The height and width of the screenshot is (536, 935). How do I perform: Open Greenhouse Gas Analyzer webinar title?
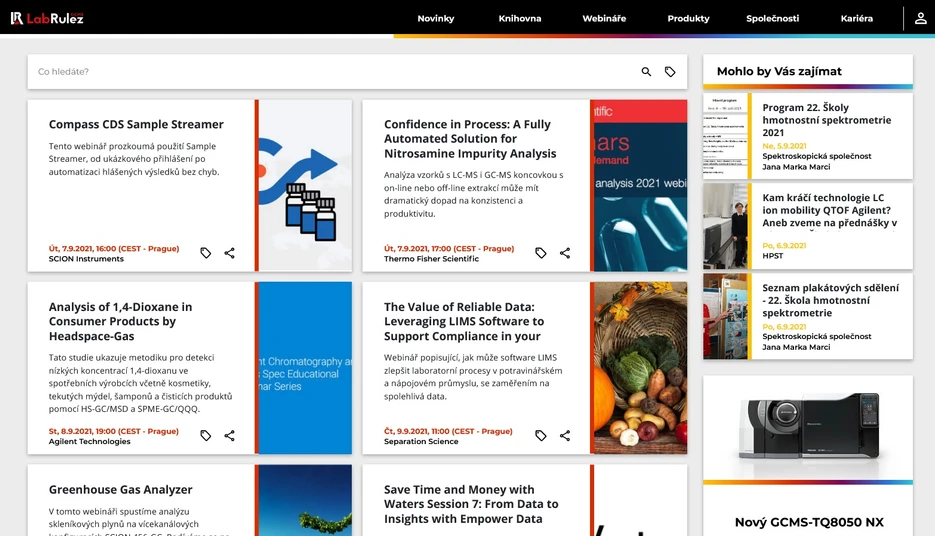120,489
